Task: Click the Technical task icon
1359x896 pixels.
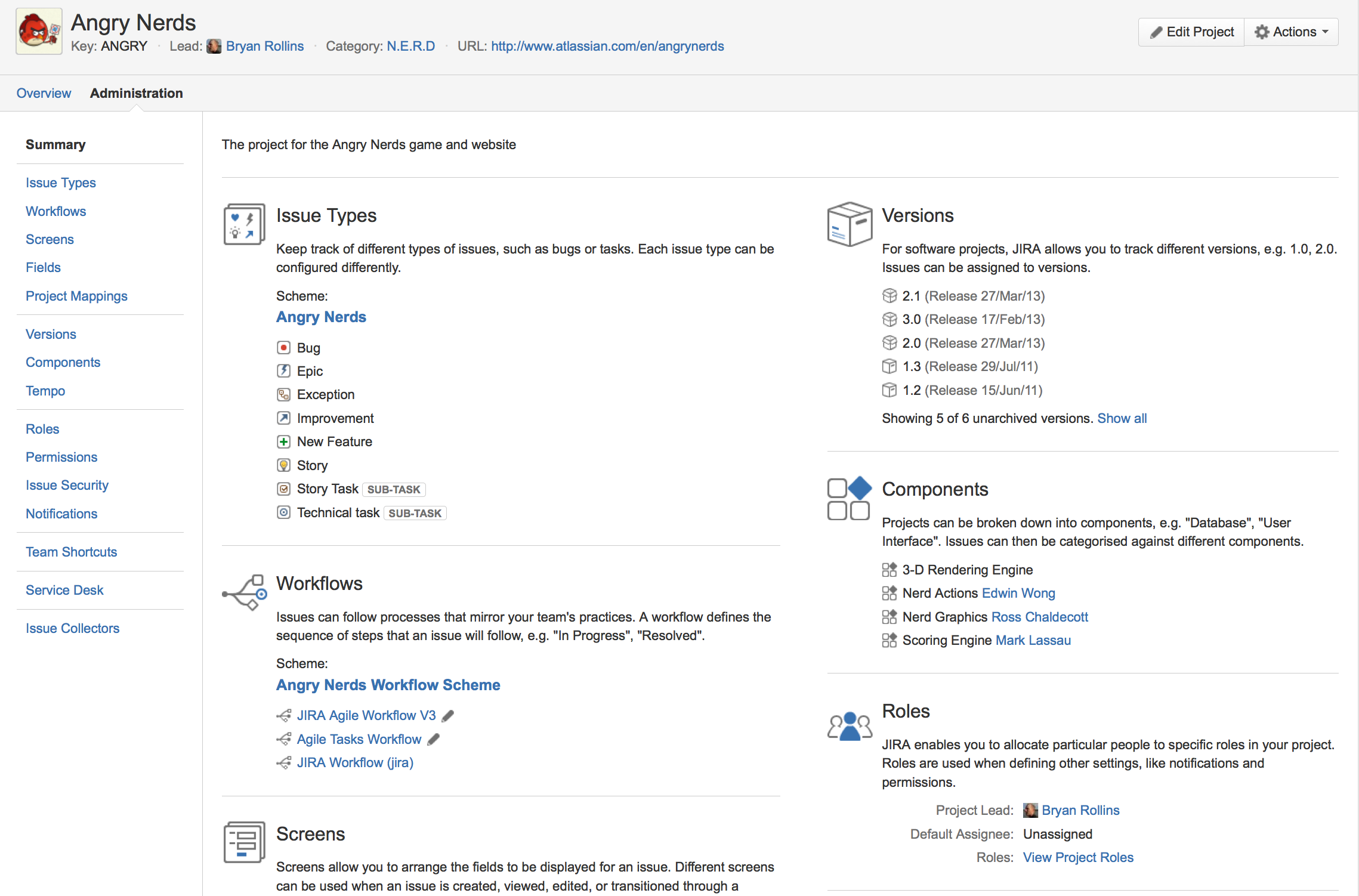Action: pos(284,512)
